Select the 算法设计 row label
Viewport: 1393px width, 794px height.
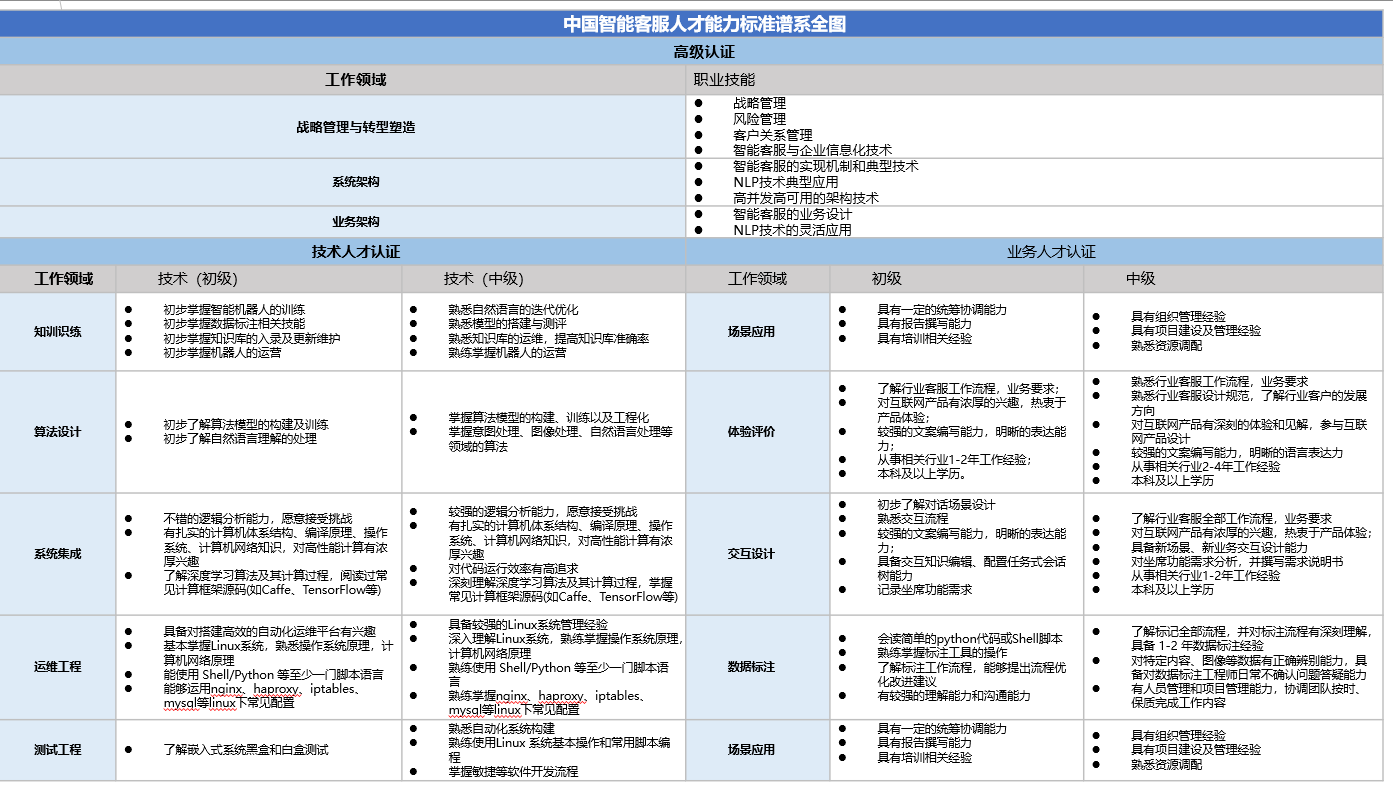pyautogui.click(x=58, y=432)
